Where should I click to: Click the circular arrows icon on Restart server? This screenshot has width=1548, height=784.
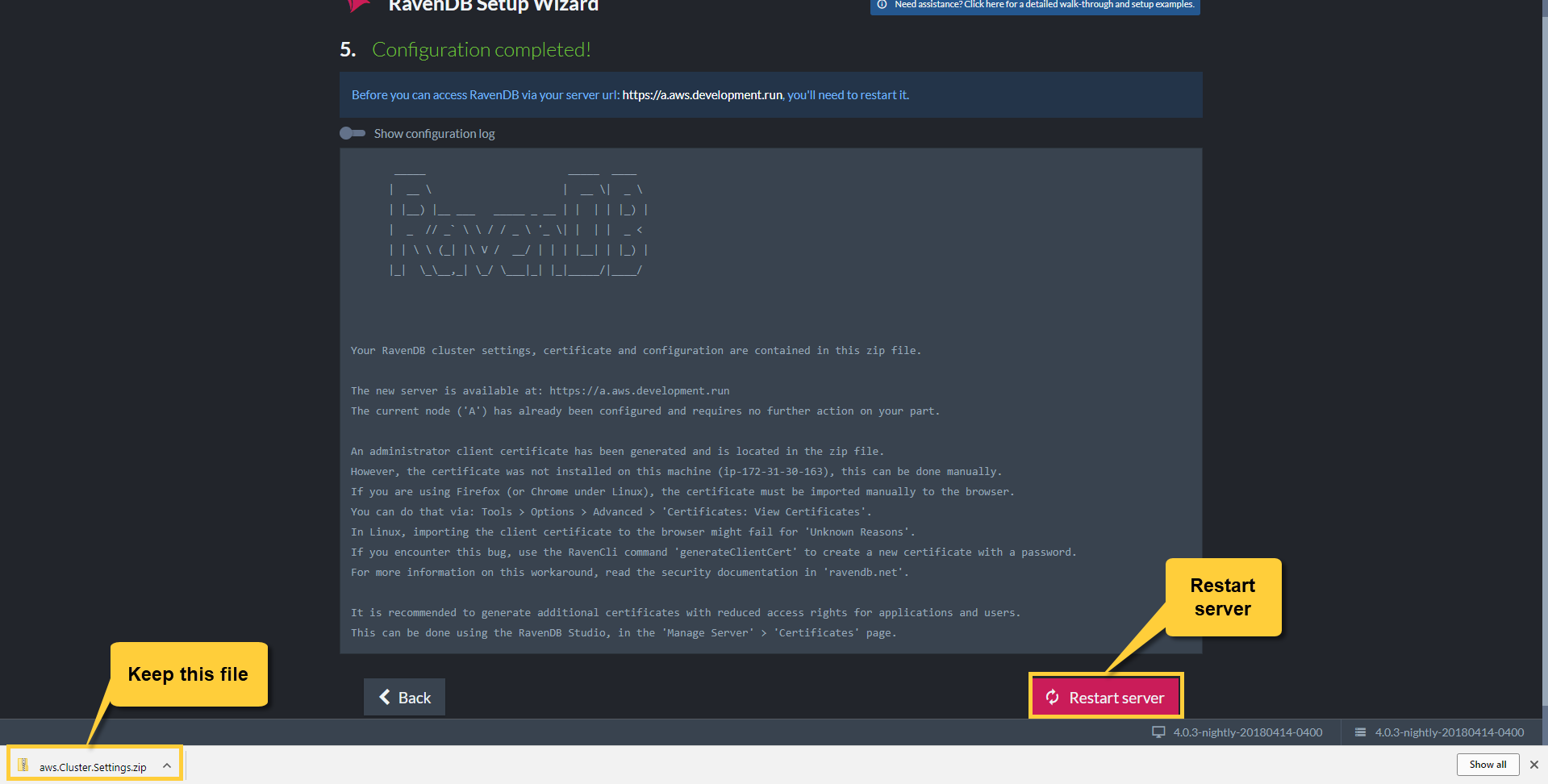click(1053, 697)
